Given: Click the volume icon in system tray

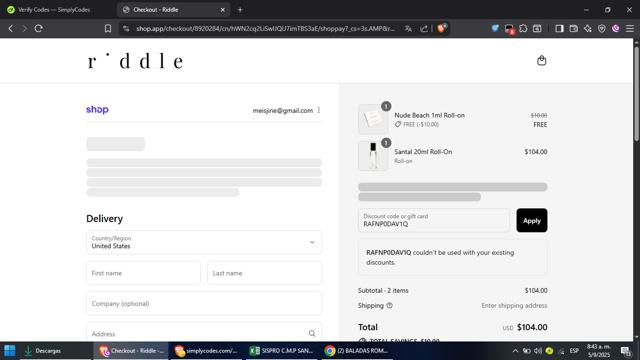Looking at the screenshot, I should click(538, 351).
